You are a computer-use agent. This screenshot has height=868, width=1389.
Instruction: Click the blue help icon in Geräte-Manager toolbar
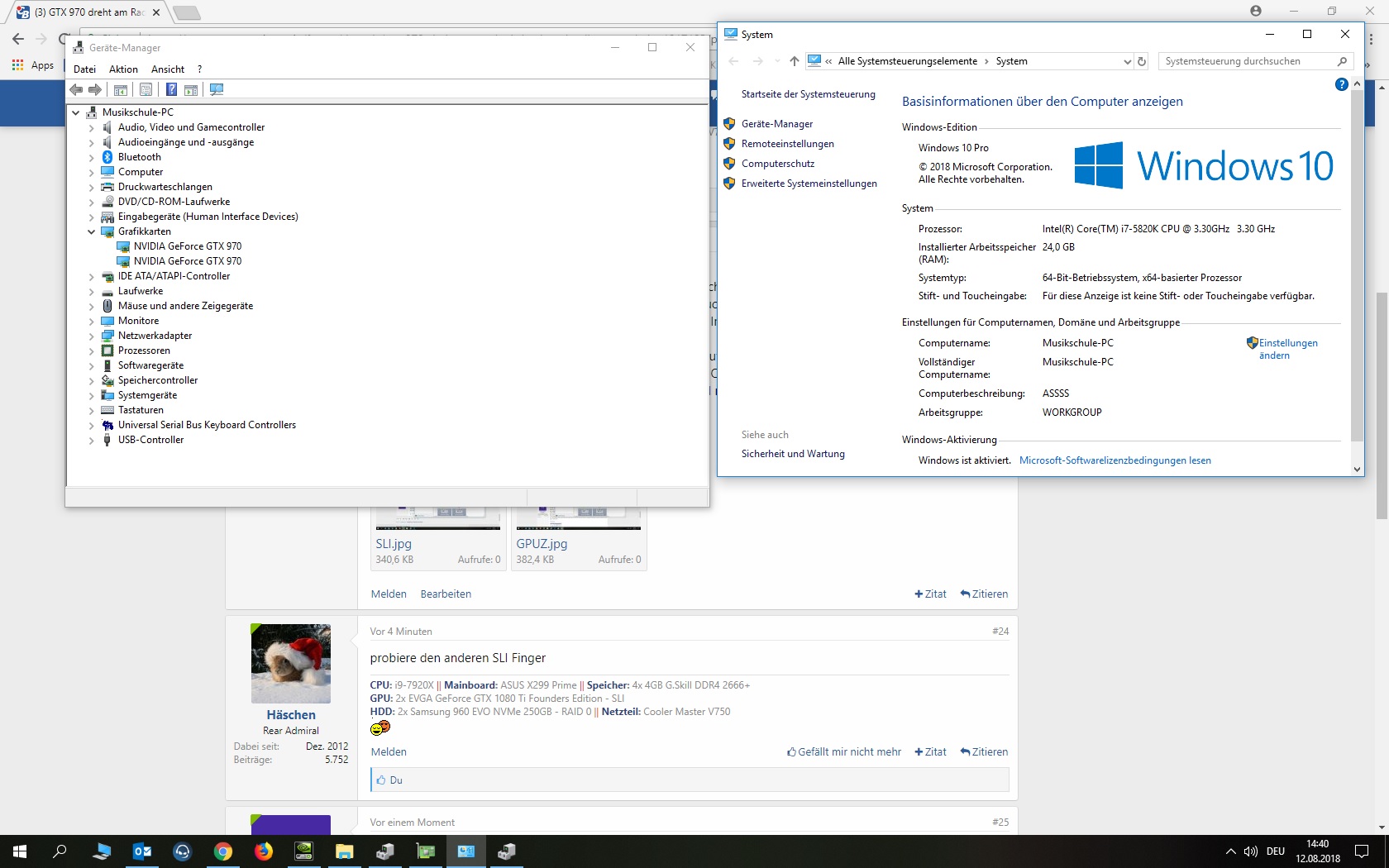171,89
